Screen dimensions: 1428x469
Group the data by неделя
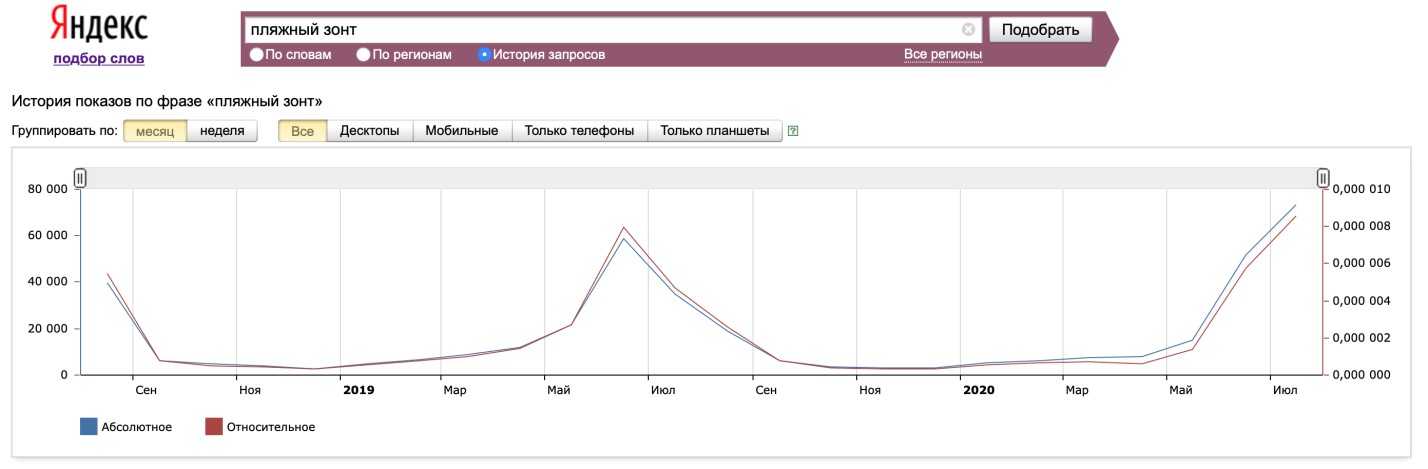pos(222,131)
